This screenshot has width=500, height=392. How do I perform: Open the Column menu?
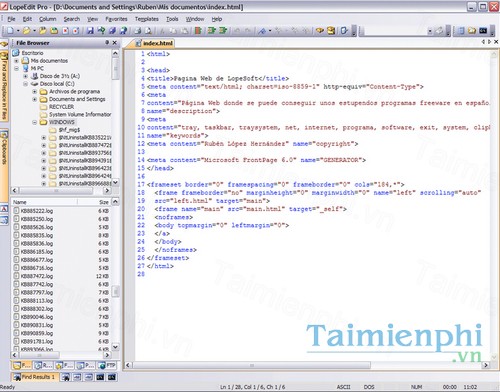click(48, 19)
